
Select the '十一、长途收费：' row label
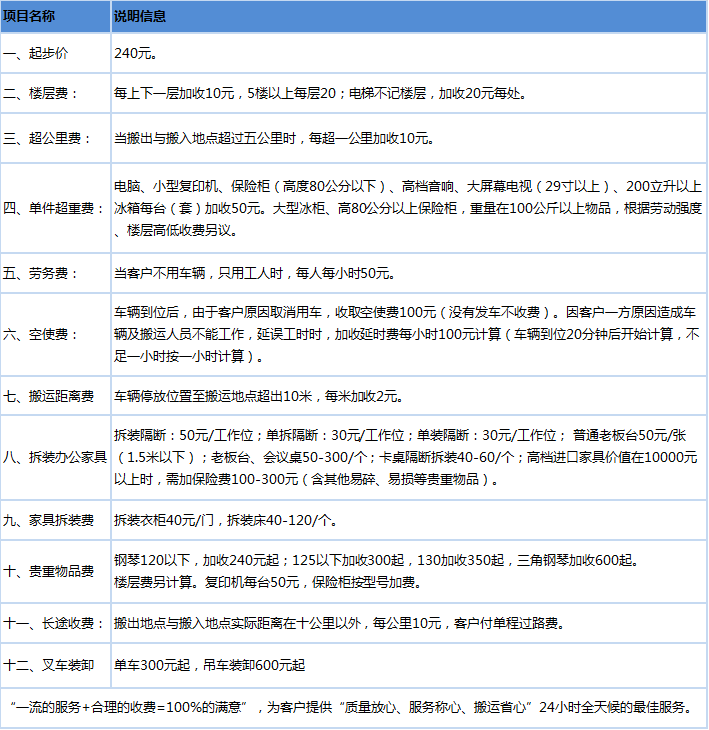[x=54, y=623]
